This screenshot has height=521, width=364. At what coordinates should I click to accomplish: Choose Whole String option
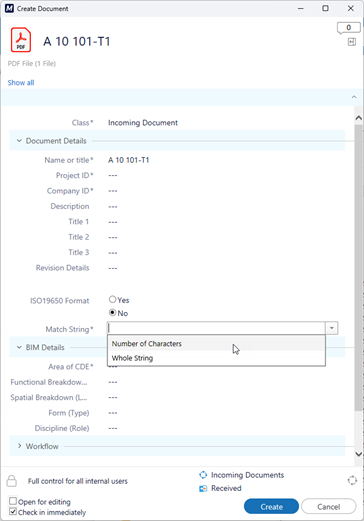216,358
